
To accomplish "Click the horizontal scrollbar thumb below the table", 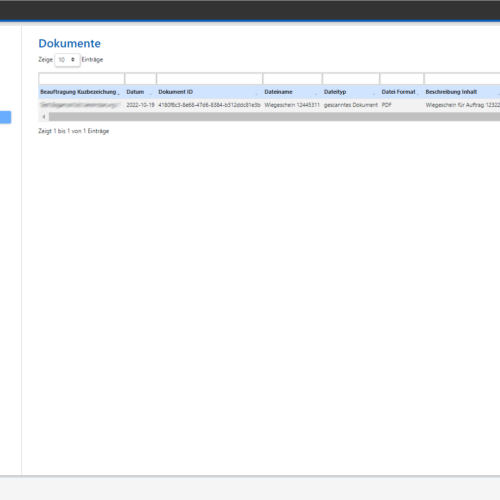I will click(x=274, y=117).
